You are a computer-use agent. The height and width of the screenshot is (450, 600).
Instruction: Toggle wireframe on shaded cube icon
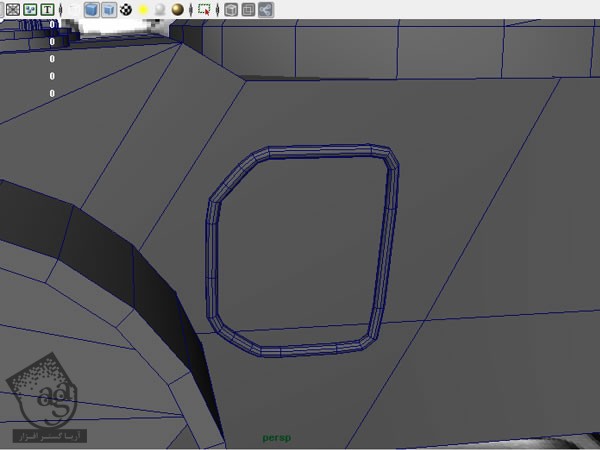108,9
